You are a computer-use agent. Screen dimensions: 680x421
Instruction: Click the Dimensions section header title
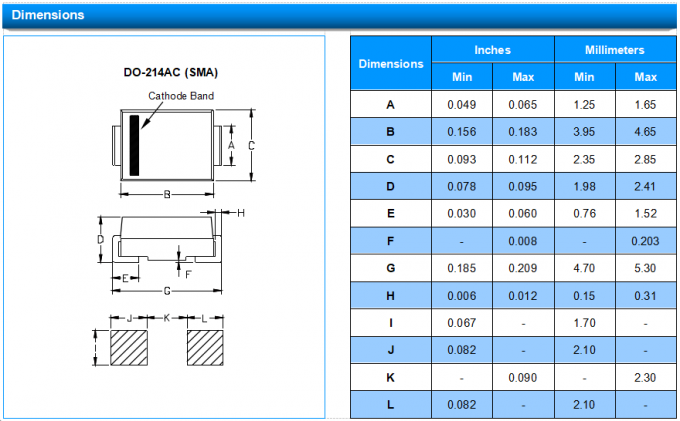coord(47,15)
